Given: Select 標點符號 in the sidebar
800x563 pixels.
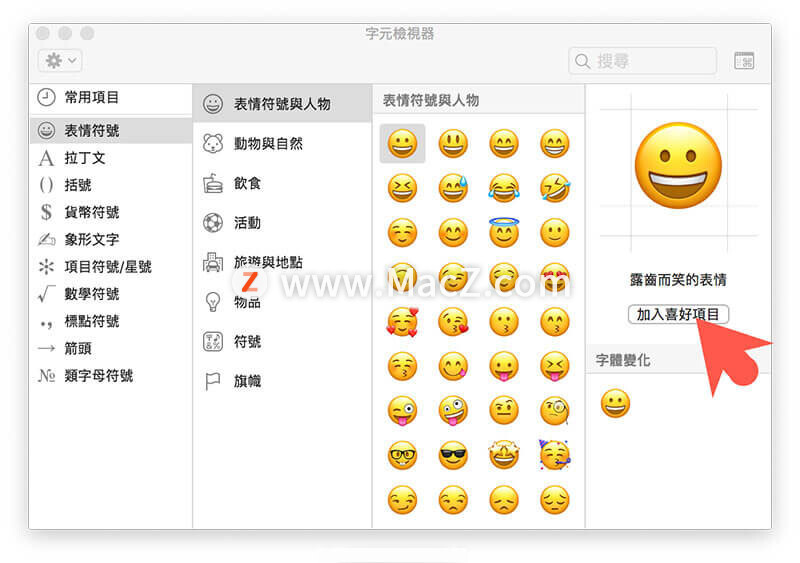Looking at the screenshot, I should (110, 322).
